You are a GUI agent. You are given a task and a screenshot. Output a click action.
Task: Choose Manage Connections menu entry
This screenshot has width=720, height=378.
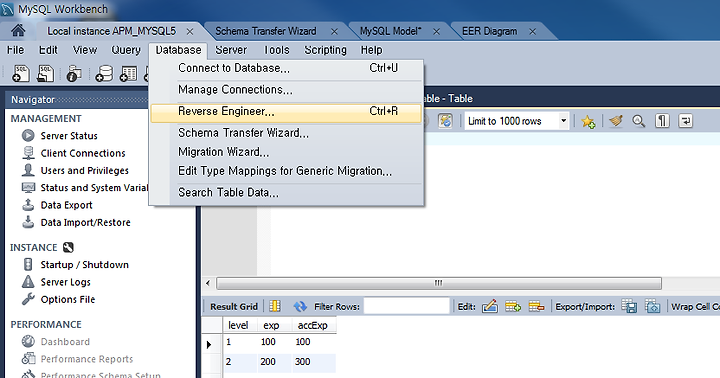coord(286,90)
